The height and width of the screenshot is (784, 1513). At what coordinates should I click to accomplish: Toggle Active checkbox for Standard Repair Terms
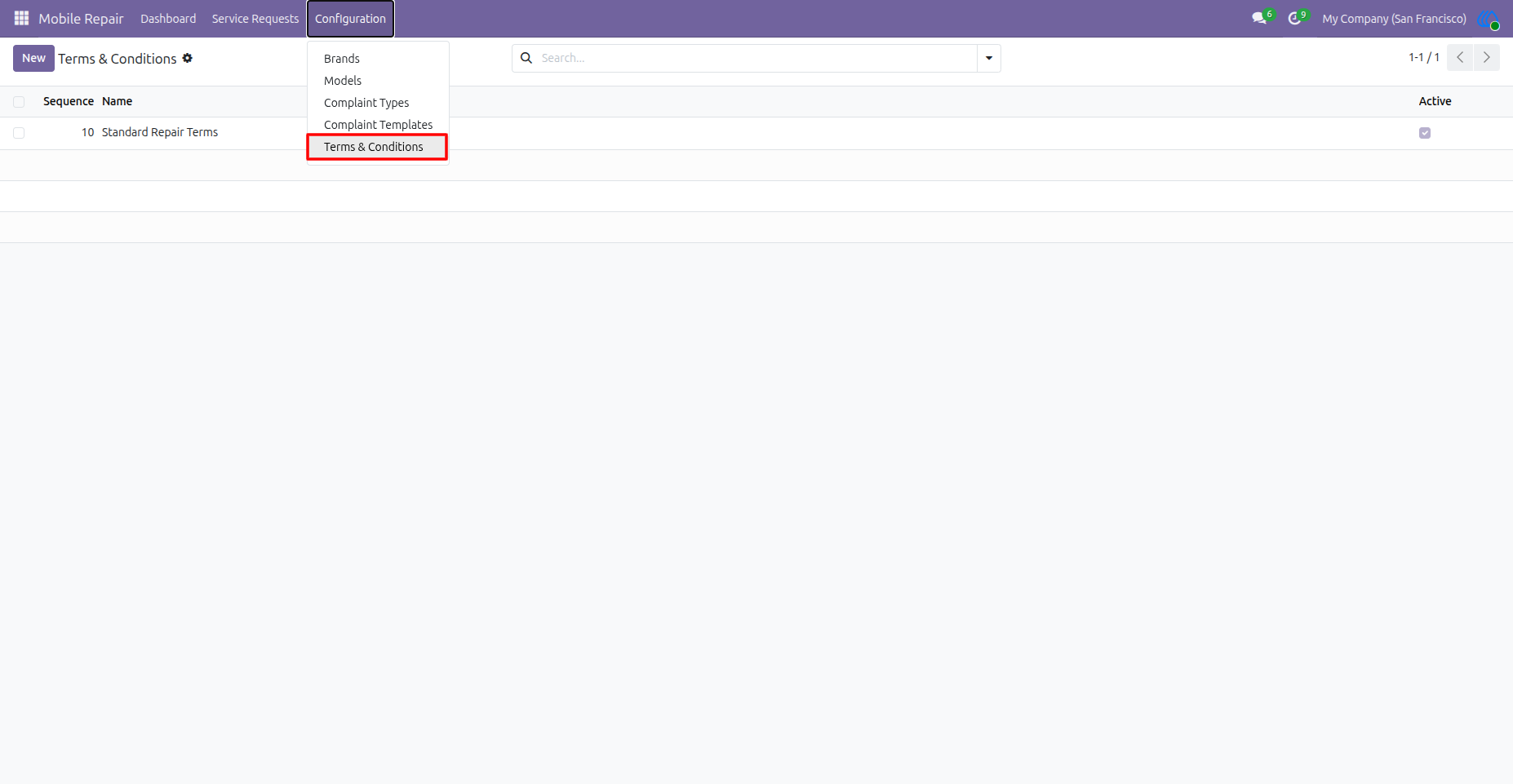1425,133
